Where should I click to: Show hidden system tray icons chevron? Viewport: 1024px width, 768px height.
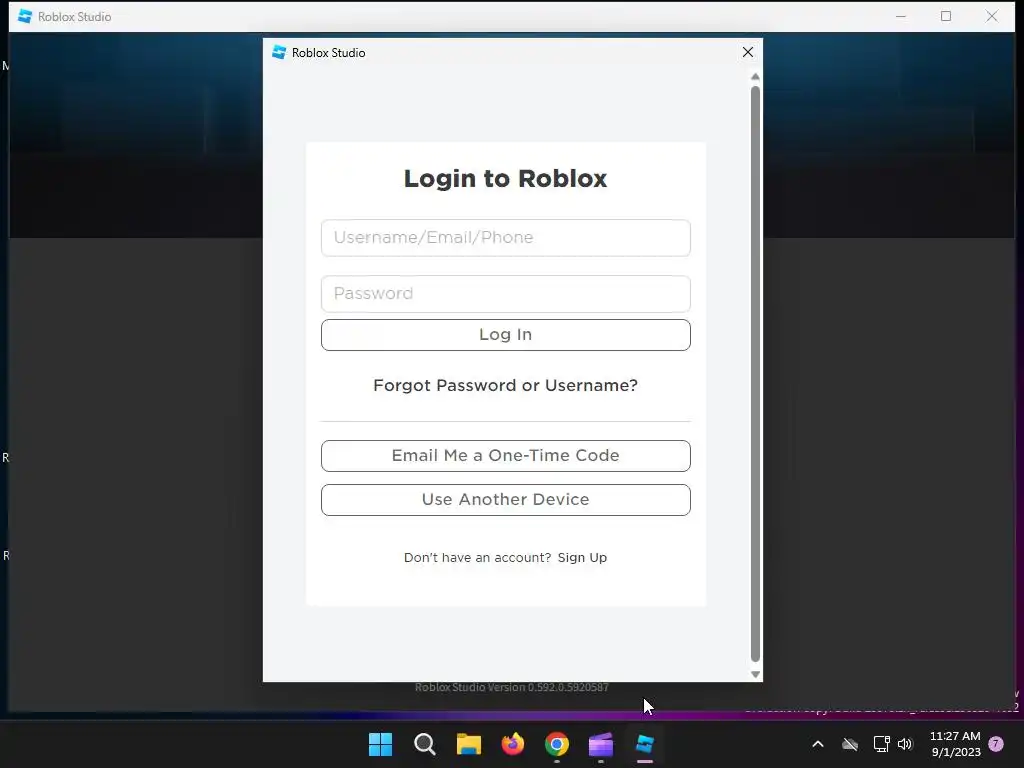point(818,744)
